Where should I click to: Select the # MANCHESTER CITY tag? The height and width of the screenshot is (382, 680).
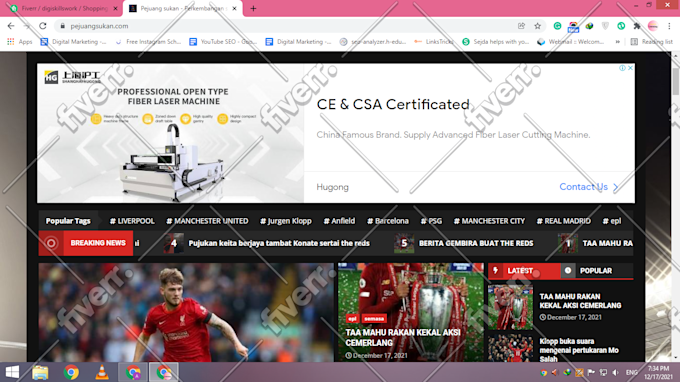(x=489, y=221)
